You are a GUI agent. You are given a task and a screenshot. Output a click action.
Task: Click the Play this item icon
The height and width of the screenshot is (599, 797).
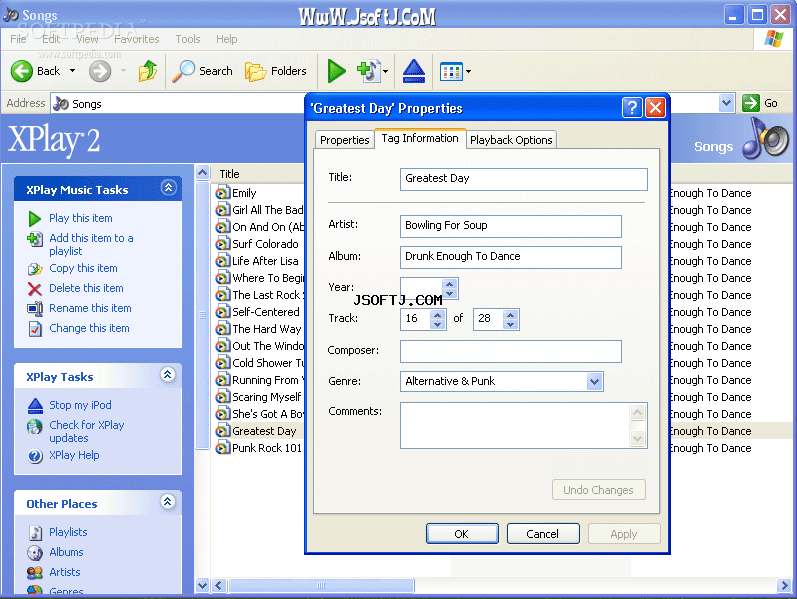[35, 219]
